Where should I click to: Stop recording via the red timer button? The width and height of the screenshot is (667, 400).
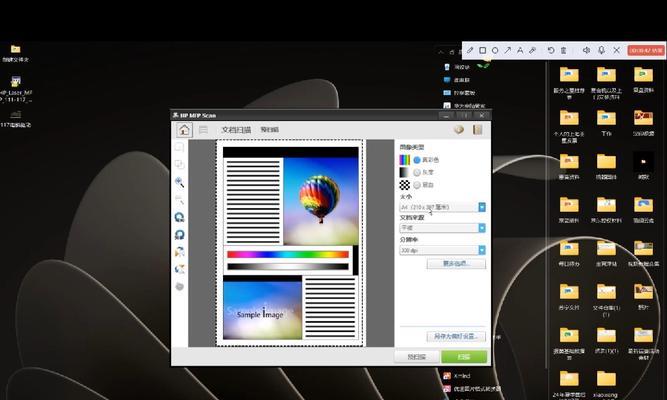point(646,50)
